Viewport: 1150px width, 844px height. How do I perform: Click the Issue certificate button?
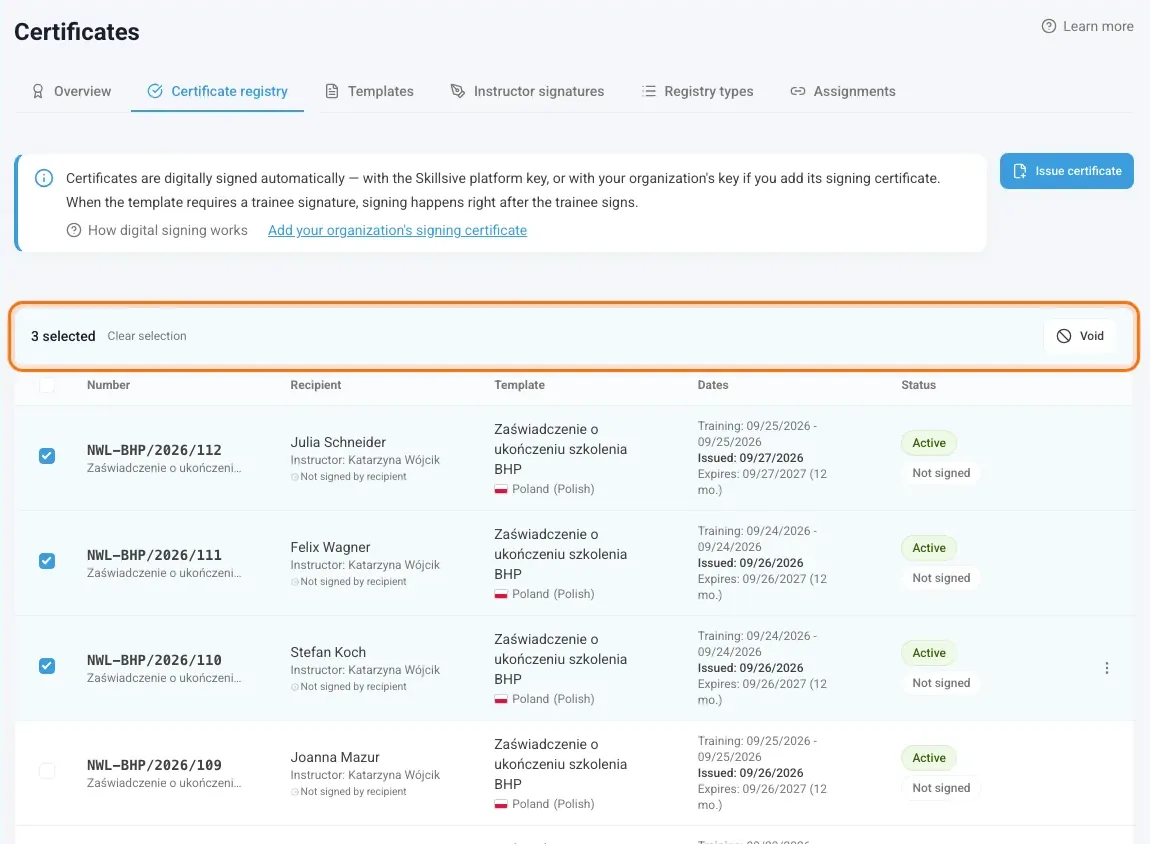pos(1066,171)
